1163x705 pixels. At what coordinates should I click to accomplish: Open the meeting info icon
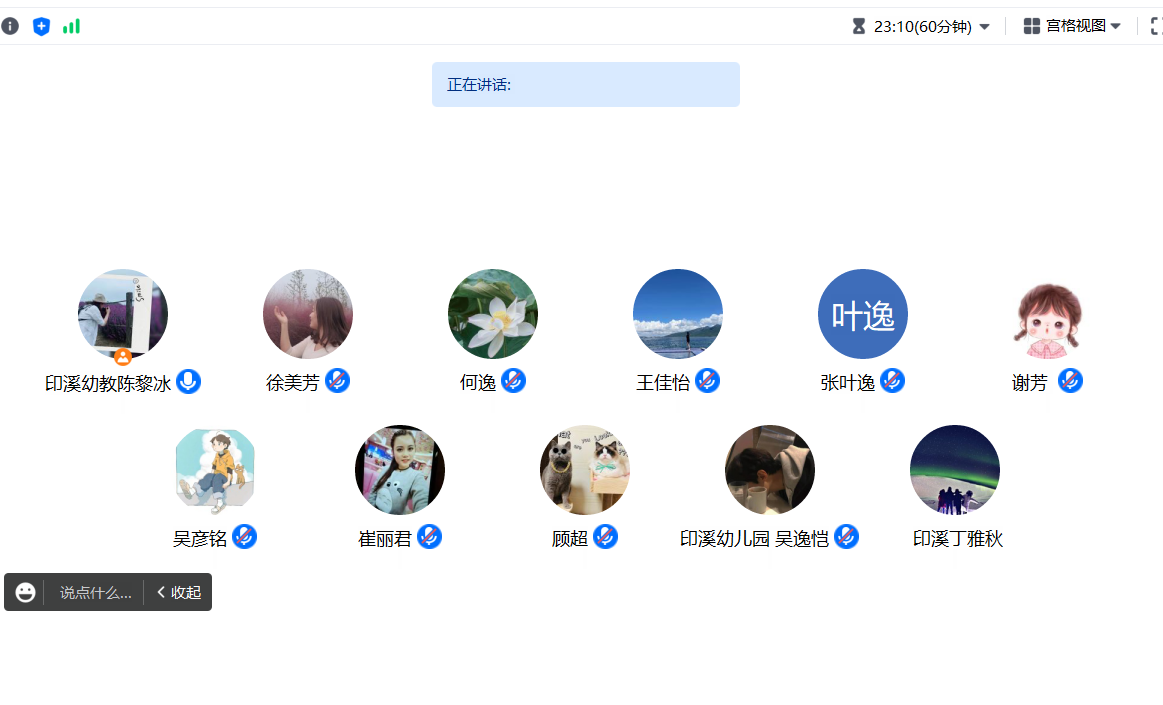(x=10, y=27)
